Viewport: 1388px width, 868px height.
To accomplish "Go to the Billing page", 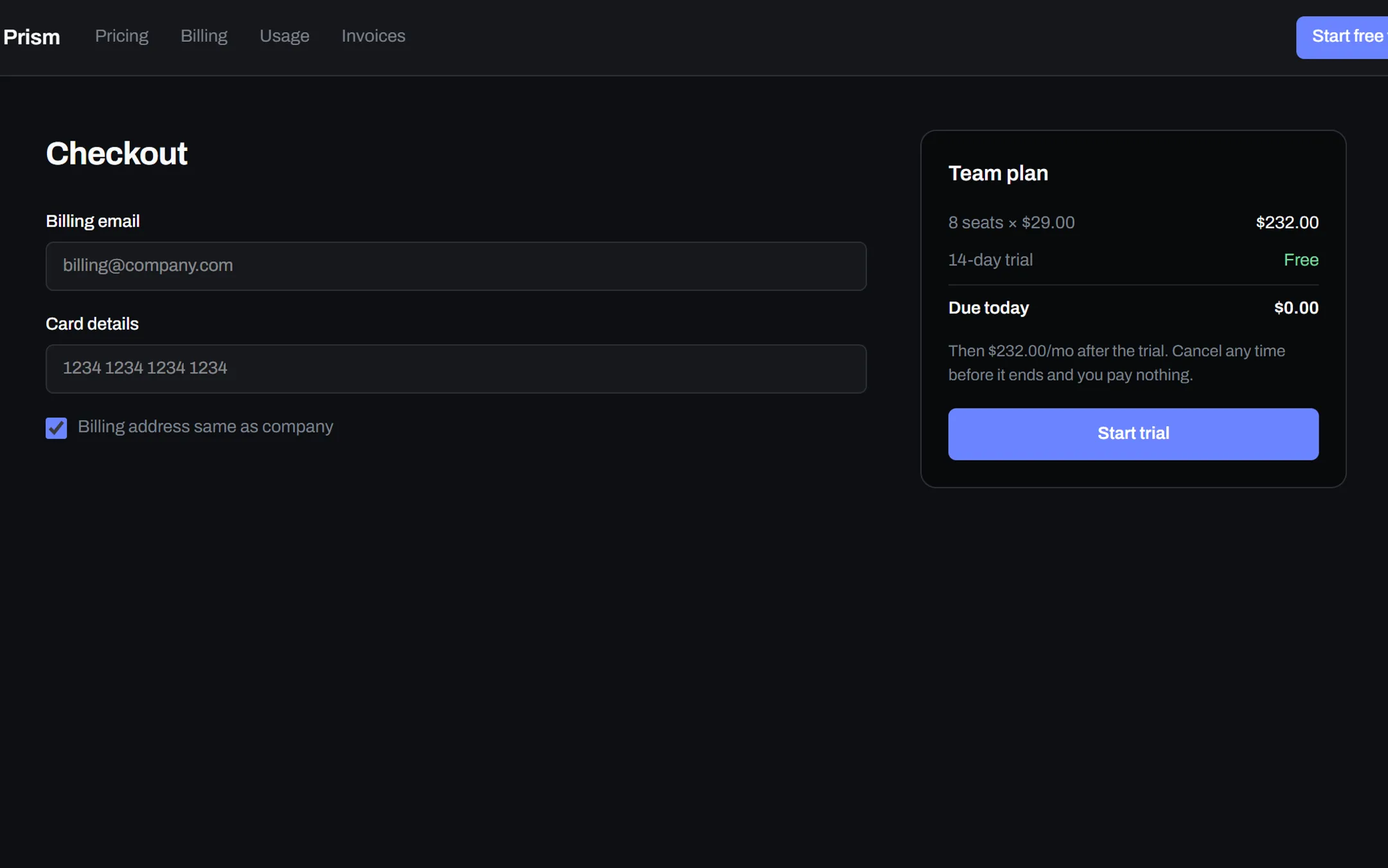I will tap(204, 36).
